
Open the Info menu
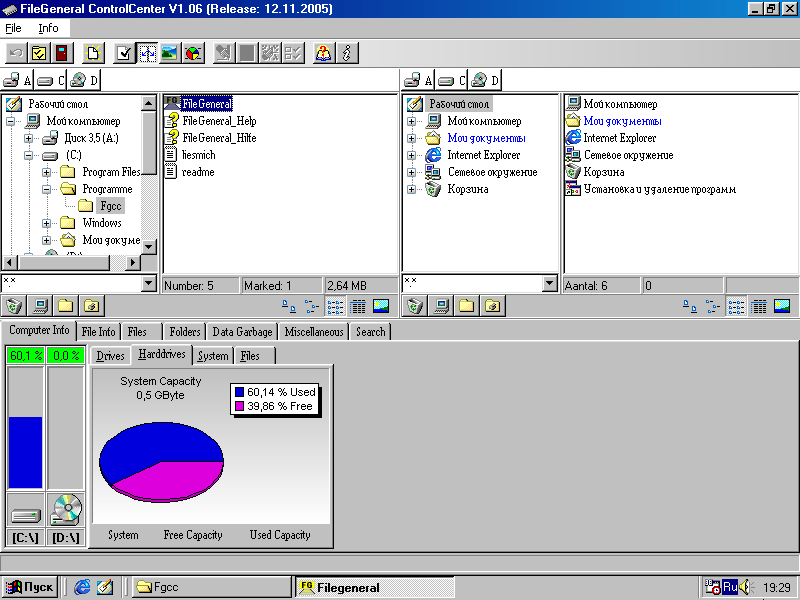click(x=48, y=28)
